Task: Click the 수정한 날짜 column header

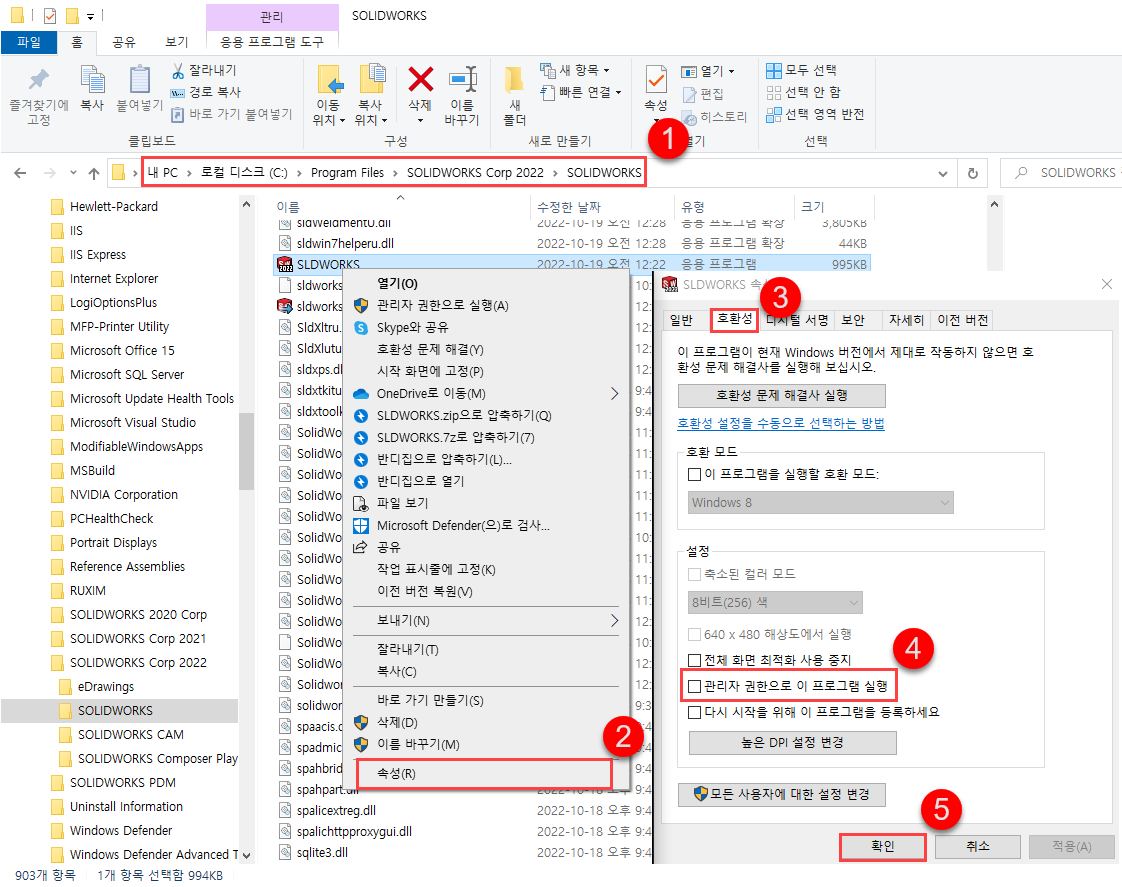Action: 603,207
